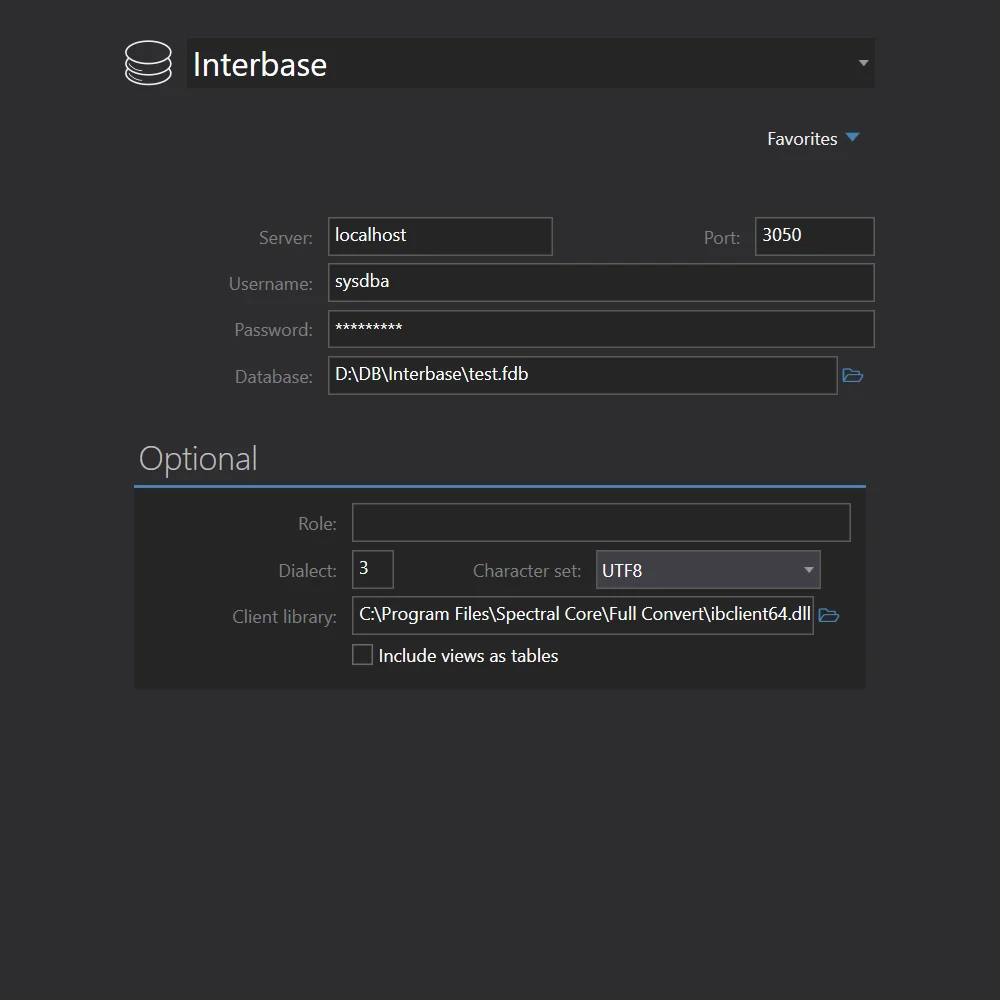Select the Port field containing 3050
1000x1000 pixels.
814,236
